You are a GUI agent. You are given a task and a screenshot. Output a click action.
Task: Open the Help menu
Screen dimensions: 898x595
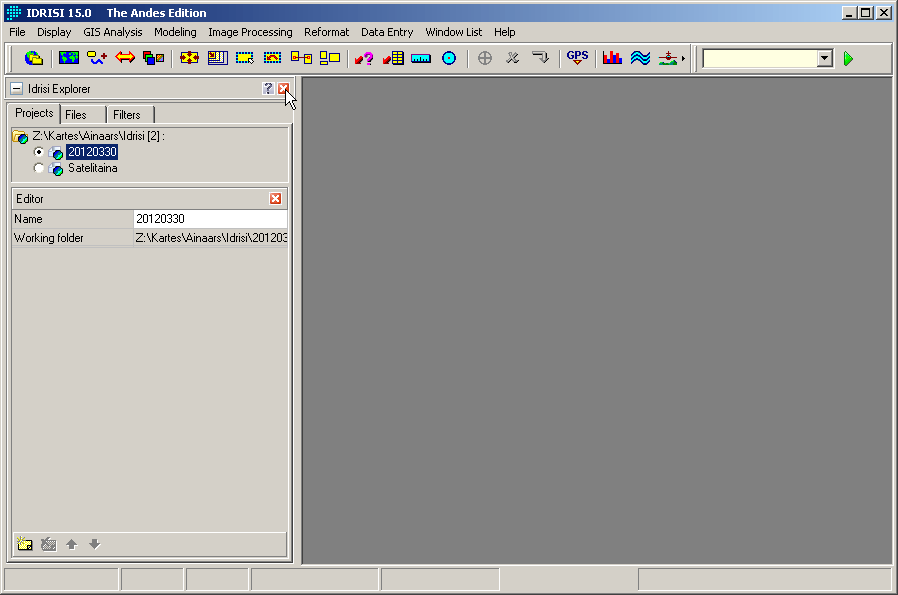[x=505, y=32]
